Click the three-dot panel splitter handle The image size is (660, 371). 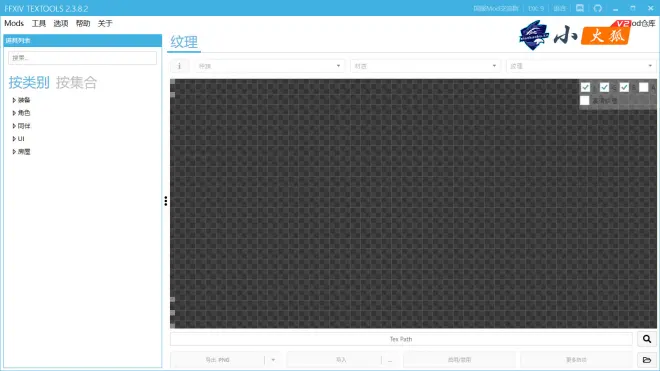point(165,201)
